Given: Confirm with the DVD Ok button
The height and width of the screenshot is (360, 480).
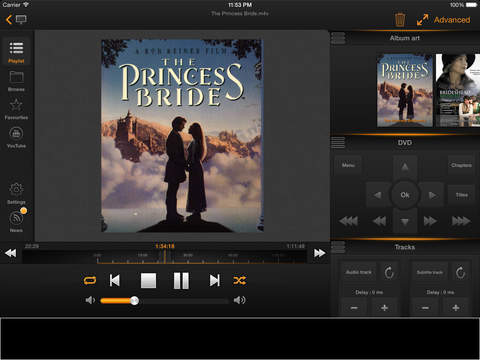Looking at the screenshot, I should tap(405, 195).
